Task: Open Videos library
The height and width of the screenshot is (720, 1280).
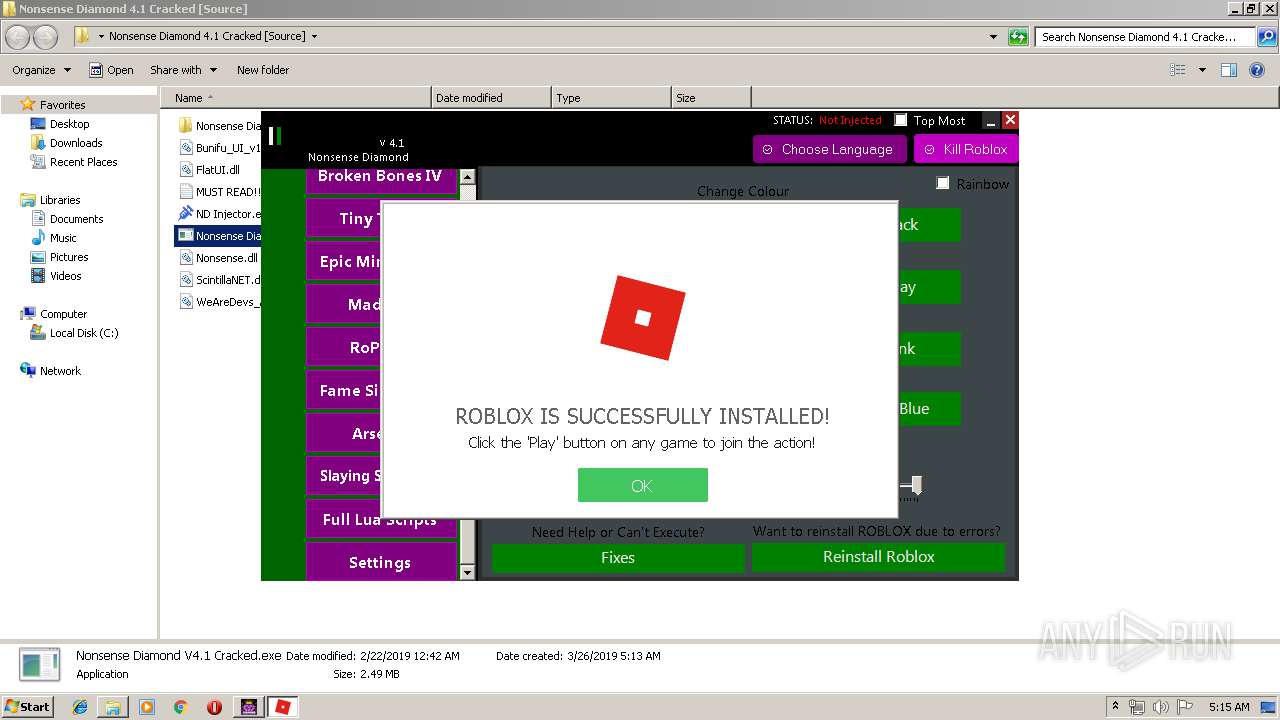Action: (x=66, y=276)
